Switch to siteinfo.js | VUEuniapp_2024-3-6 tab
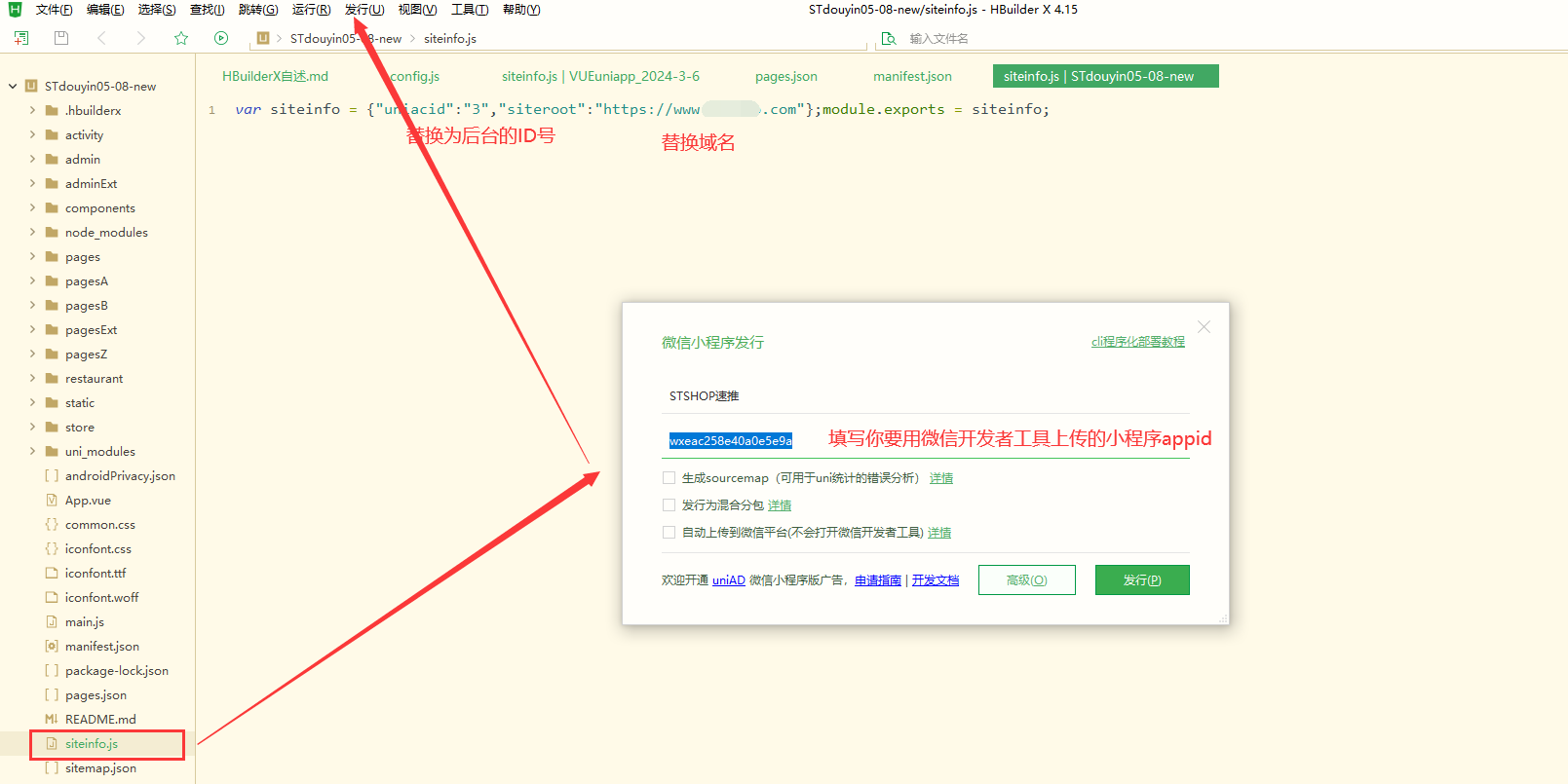The image size is (1568, 784). coord(600,76)
